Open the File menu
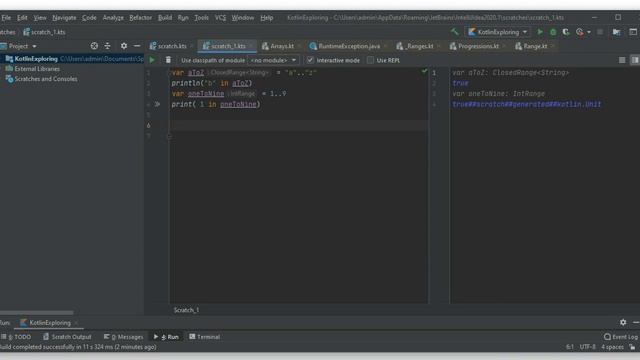This screenshot has width=640, height=360. (x=6, y=18)
